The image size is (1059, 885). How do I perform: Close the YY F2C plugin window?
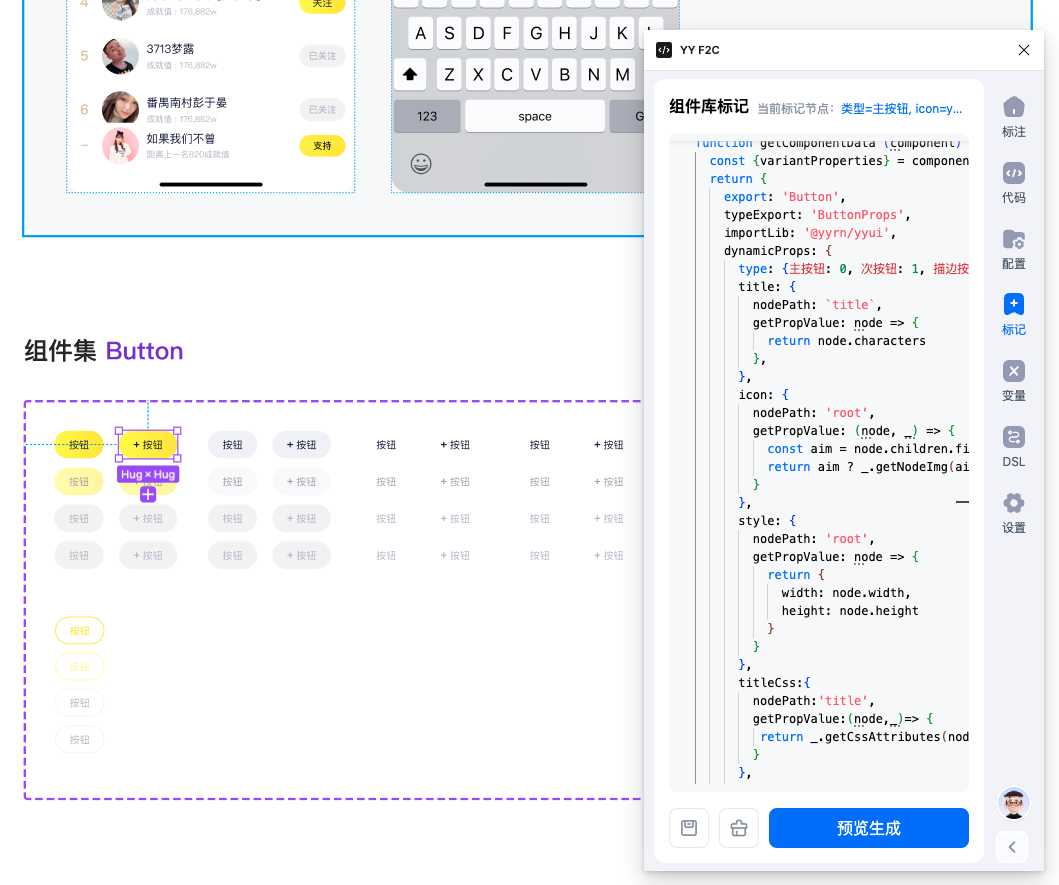pos(1023,50)
